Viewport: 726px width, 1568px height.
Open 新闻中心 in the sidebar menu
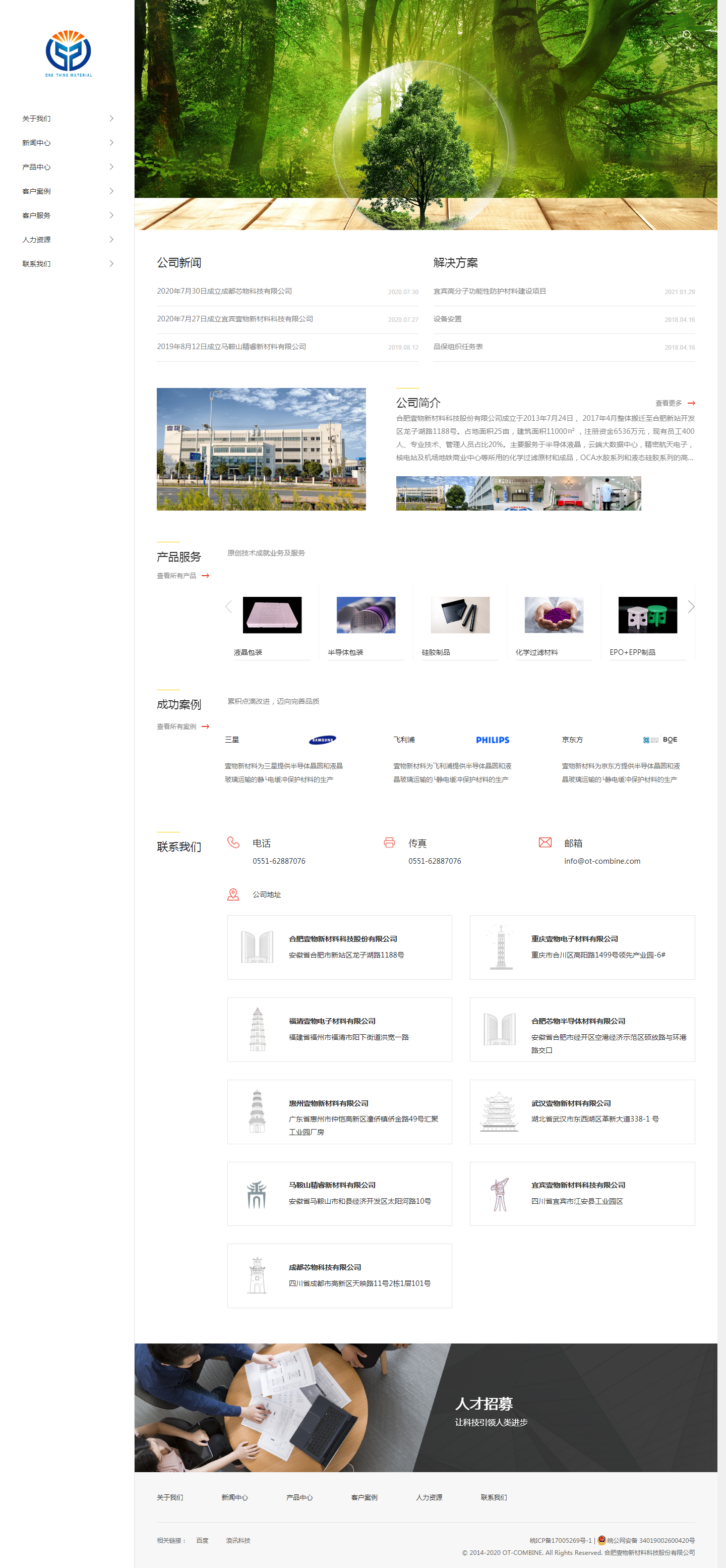click(36, 143)
